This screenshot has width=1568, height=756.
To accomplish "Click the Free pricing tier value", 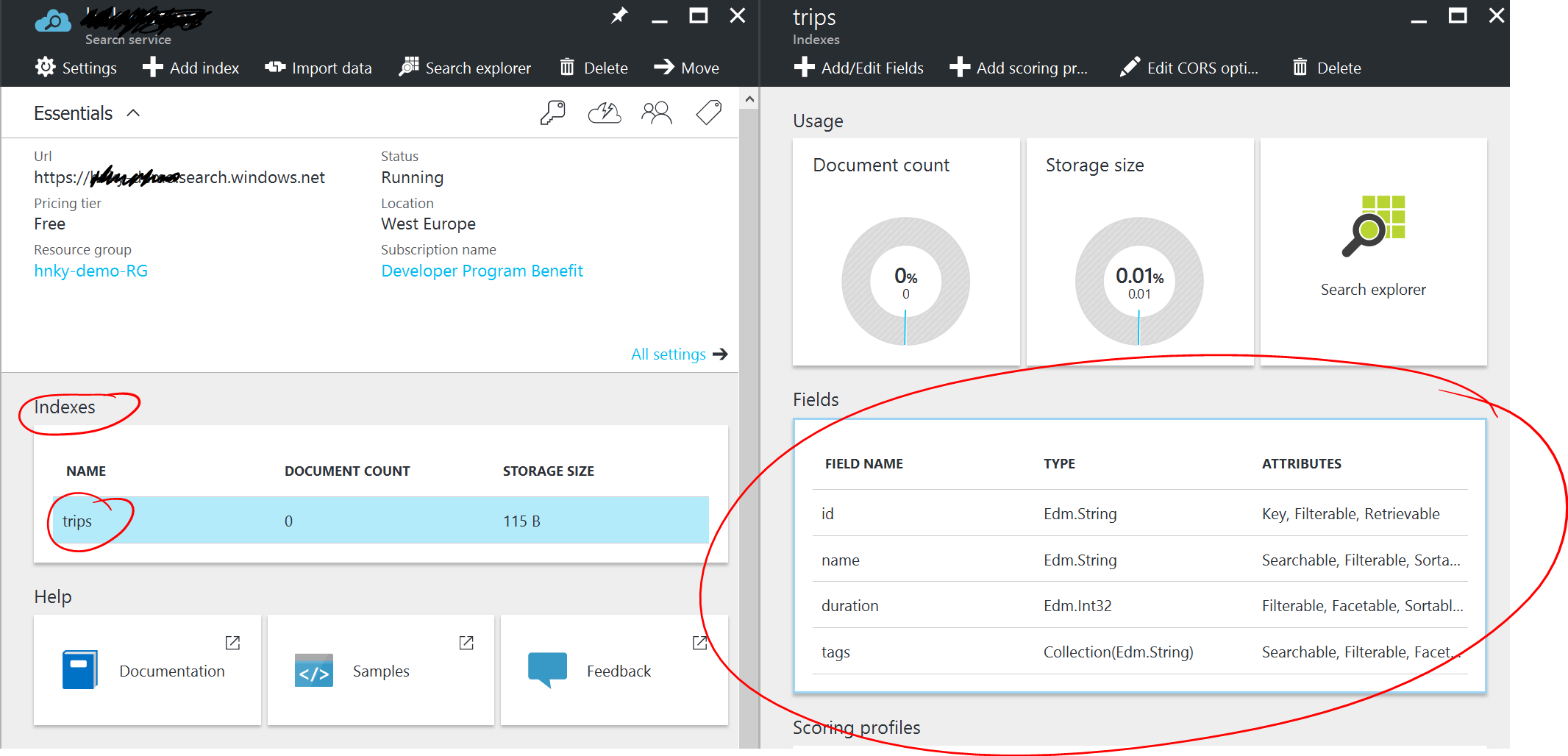I will pyautogui.click(x=49, y=224).
